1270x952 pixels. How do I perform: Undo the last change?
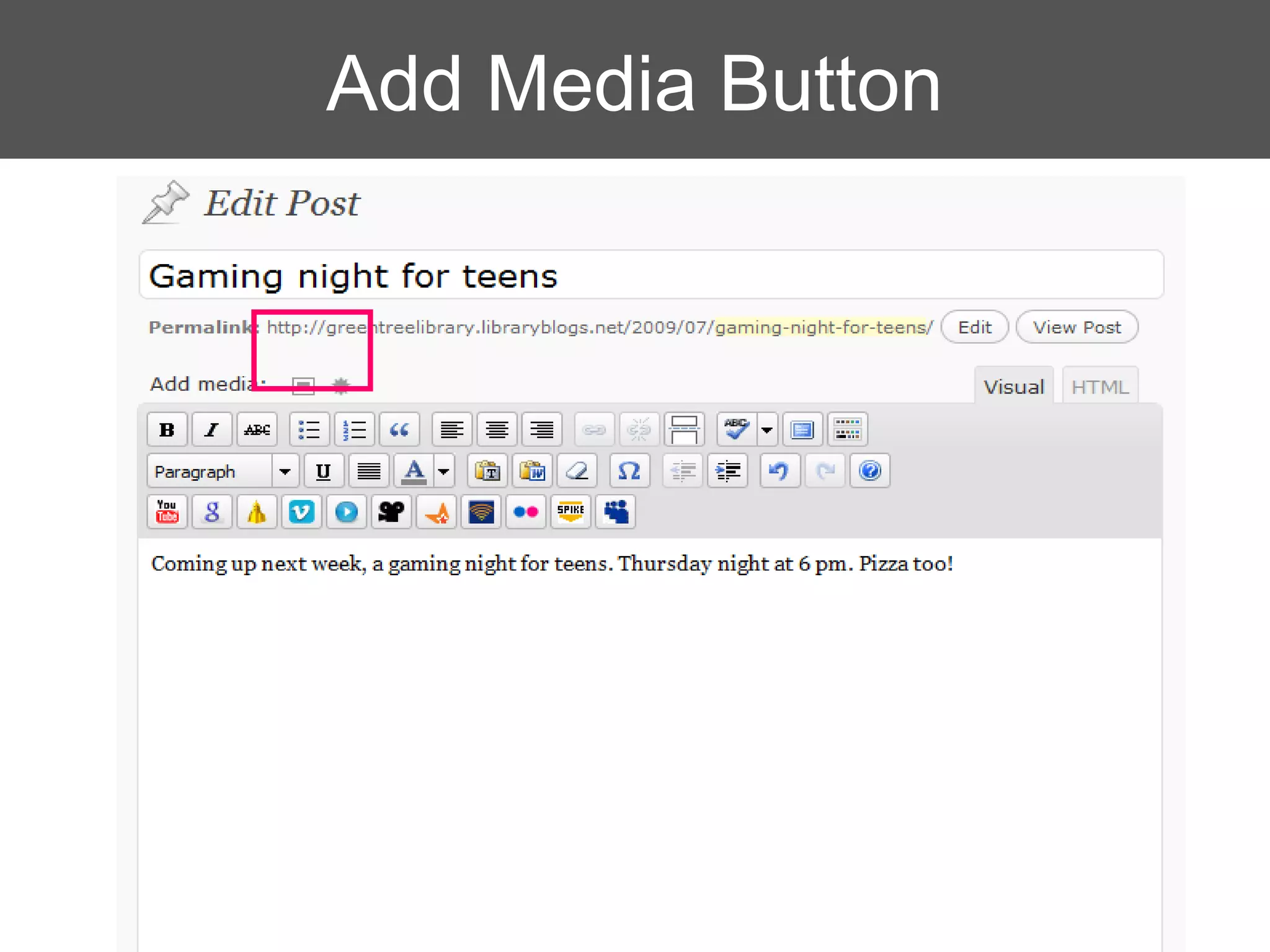click(x=779, y=472)
